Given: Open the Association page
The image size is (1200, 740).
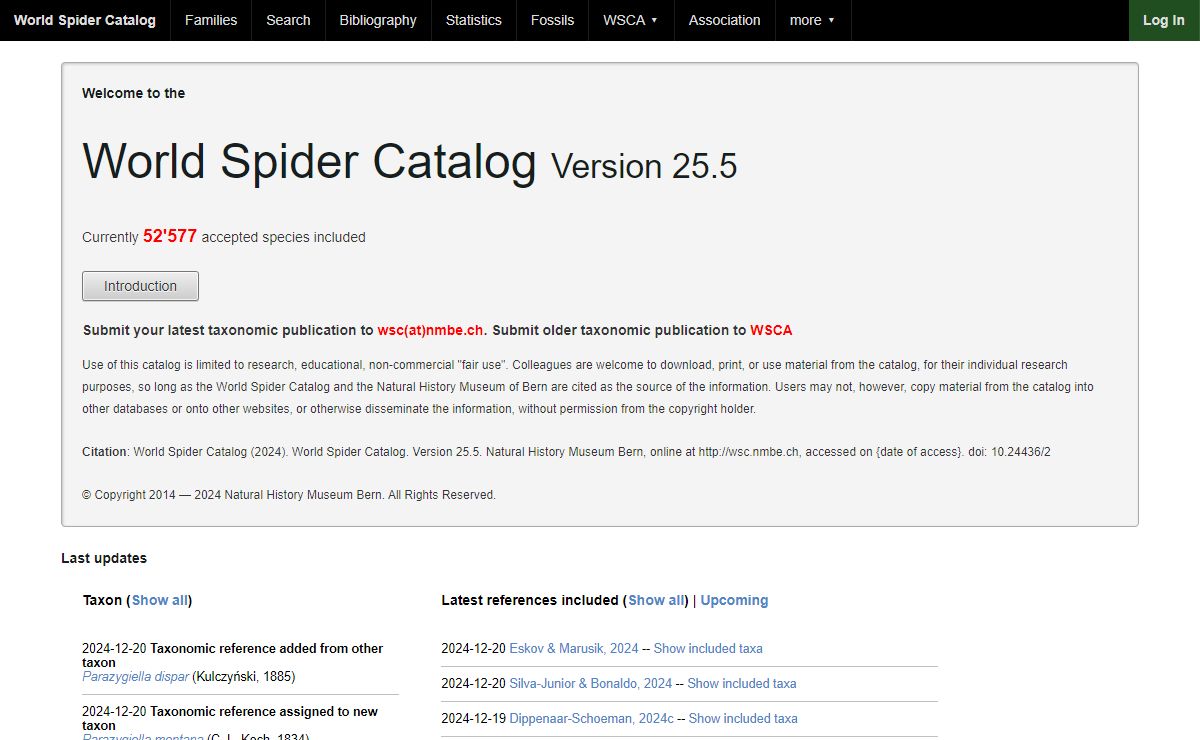Looking at the screenshot, I should tap(724, 20).
